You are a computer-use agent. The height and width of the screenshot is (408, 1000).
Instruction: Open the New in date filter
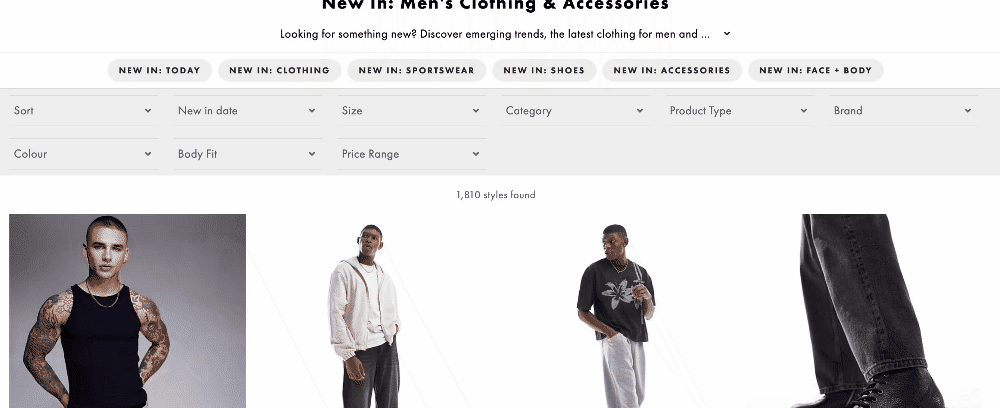point(247,110)
